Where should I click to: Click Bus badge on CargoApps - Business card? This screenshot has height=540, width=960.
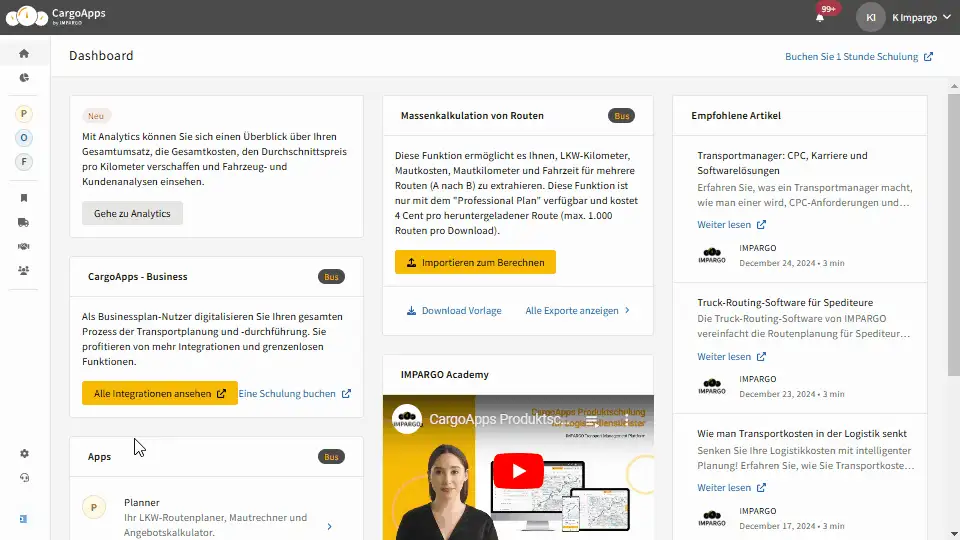pos(331,277)
